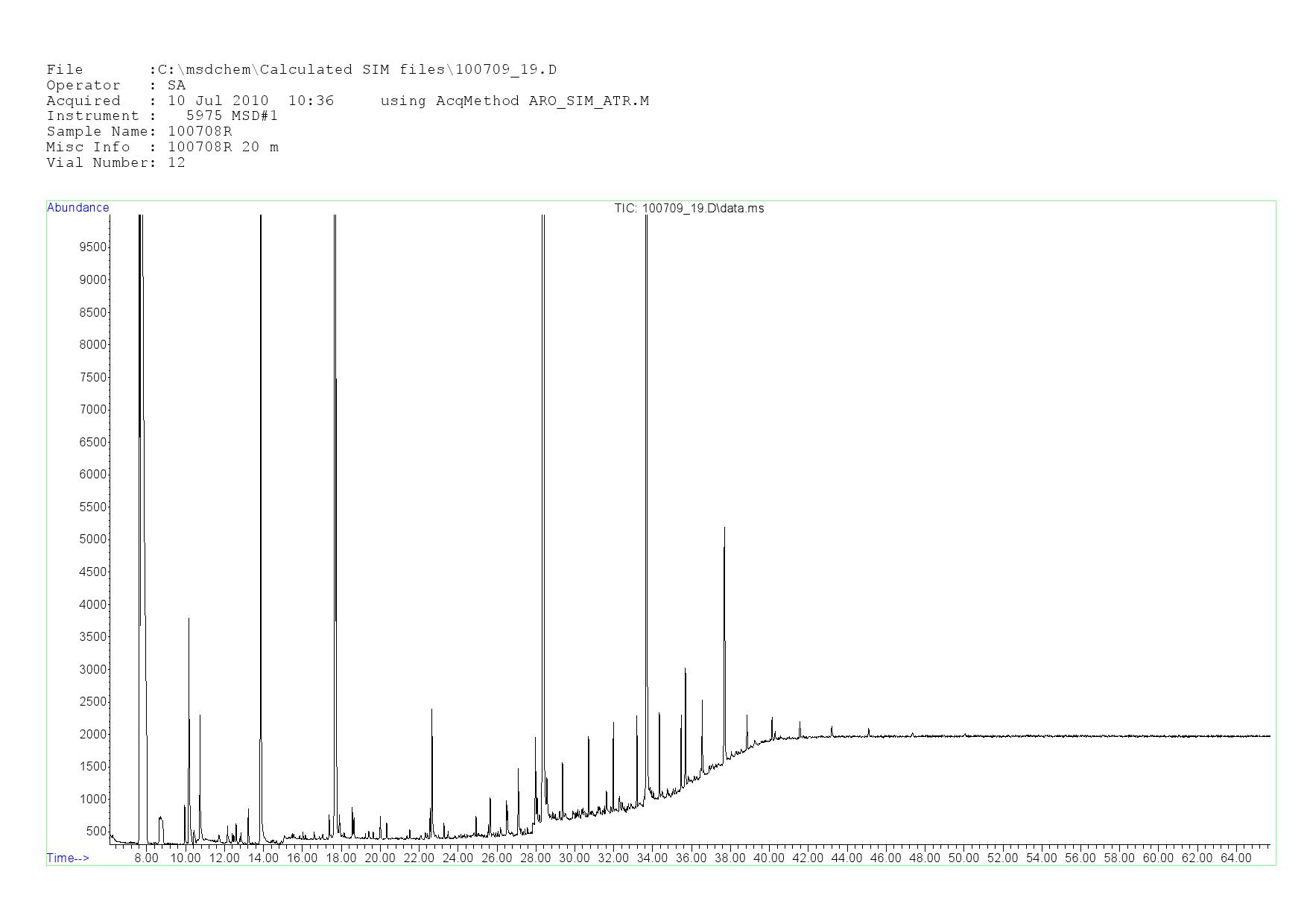
Task: Click the 2000 tick on abundance axis
Action: tap(92, 734)
